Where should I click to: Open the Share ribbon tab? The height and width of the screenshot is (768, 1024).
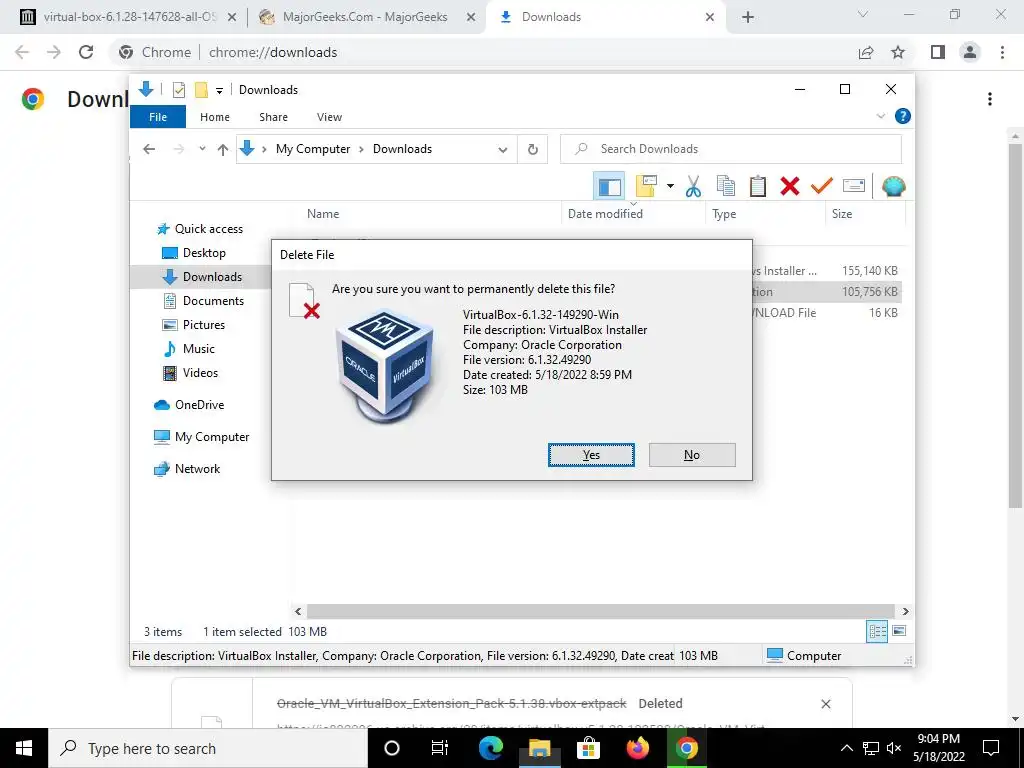(273, 117)
